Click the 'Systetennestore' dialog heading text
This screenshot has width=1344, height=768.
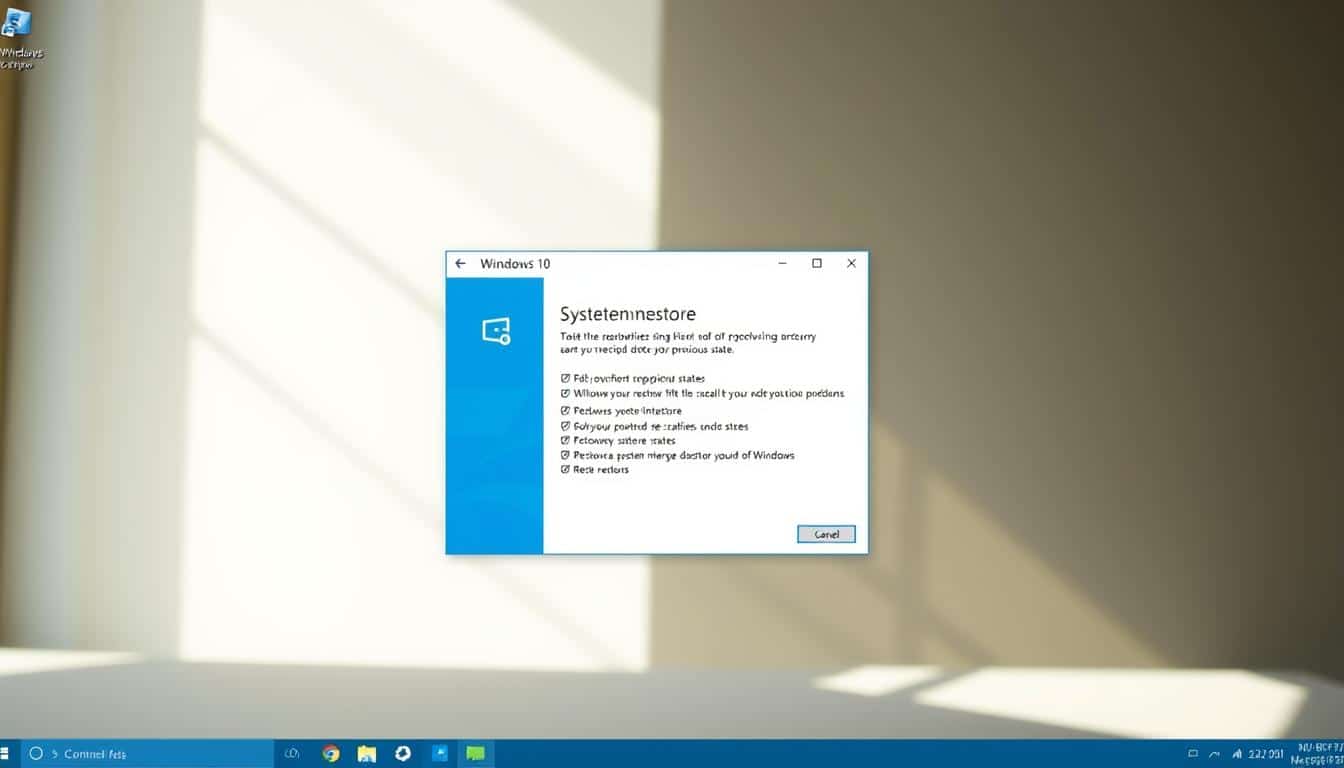[x=628, y=315]
